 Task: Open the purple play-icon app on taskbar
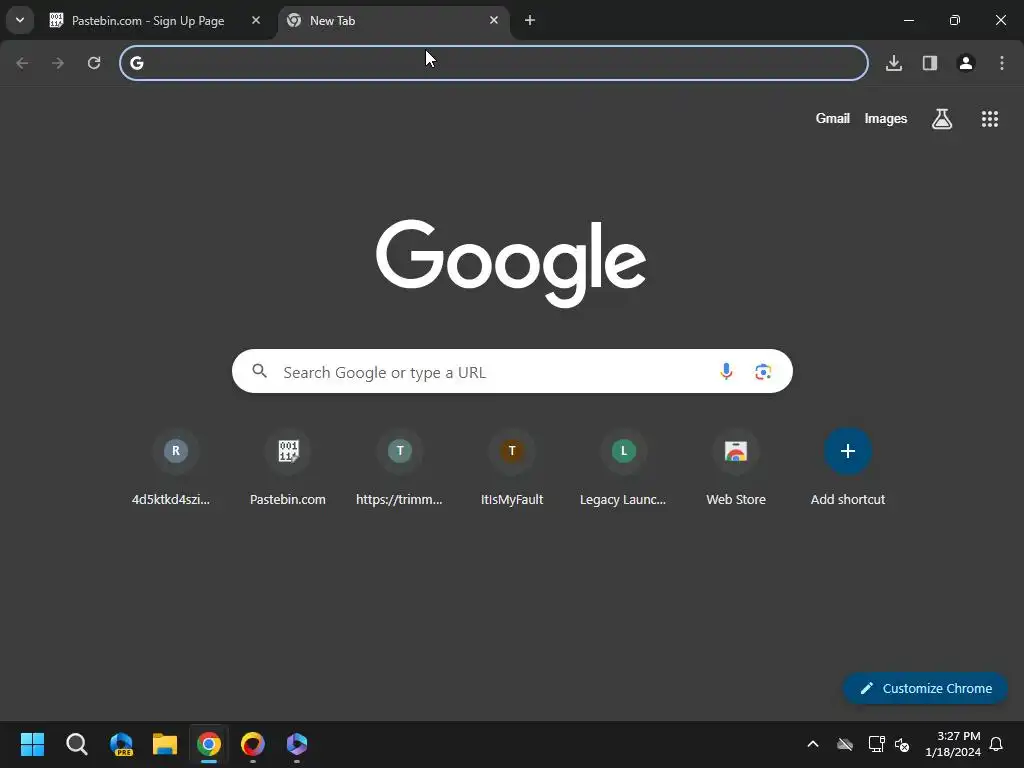click(x=296, y=744)
